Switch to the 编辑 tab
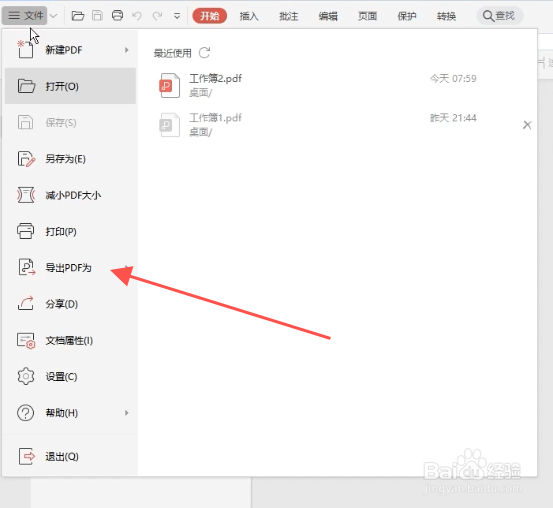This screenshot has width=553, height=508. tap(328, 16)
